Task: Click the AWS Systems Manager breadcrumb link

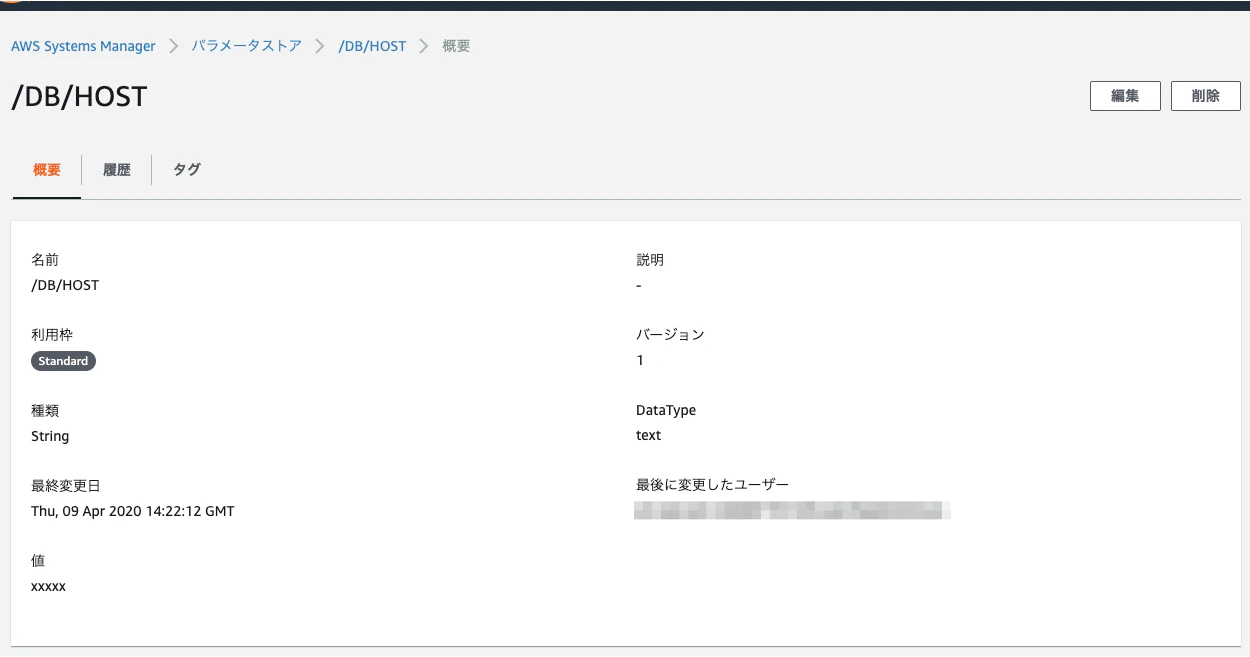Action: [x=83, y=46]
